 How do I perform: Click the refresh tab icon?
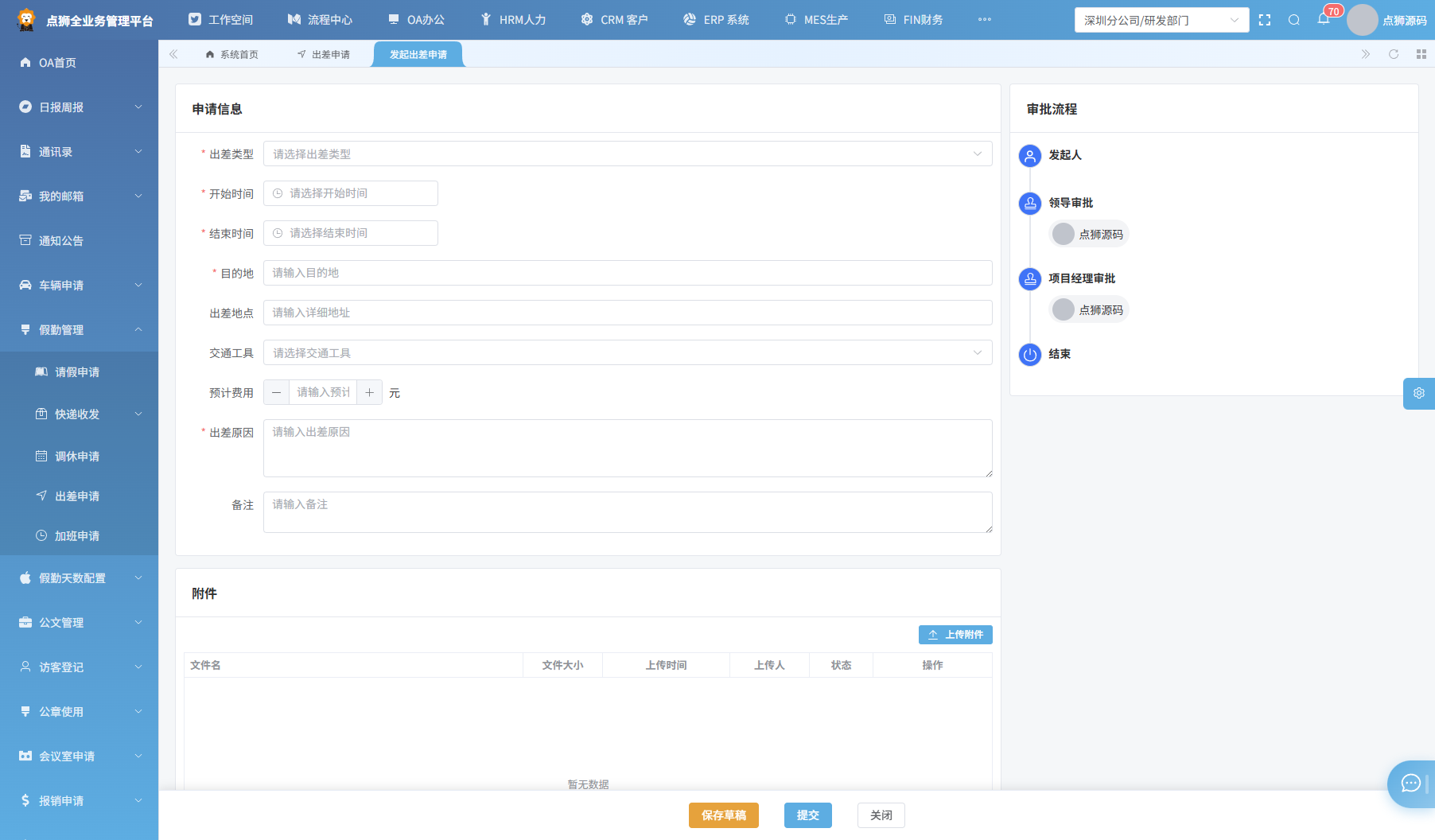[x=1394, y=54]
